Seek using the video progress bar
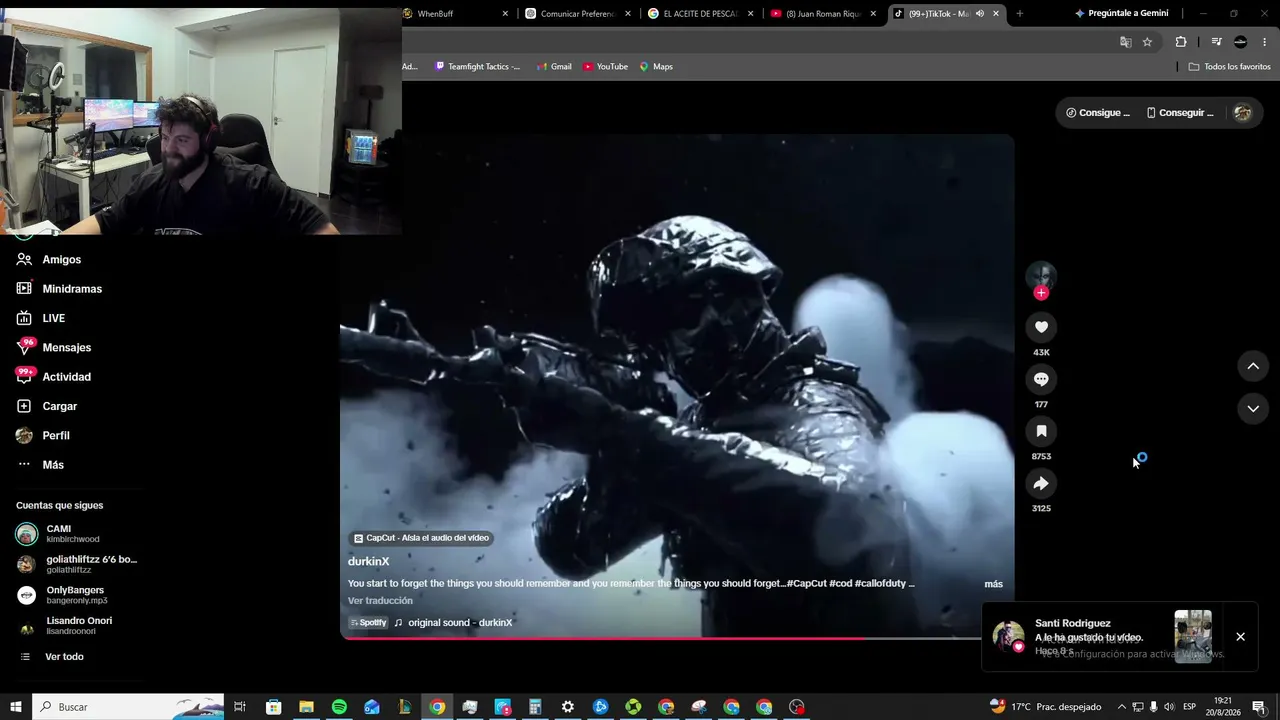 pos(677,637)
